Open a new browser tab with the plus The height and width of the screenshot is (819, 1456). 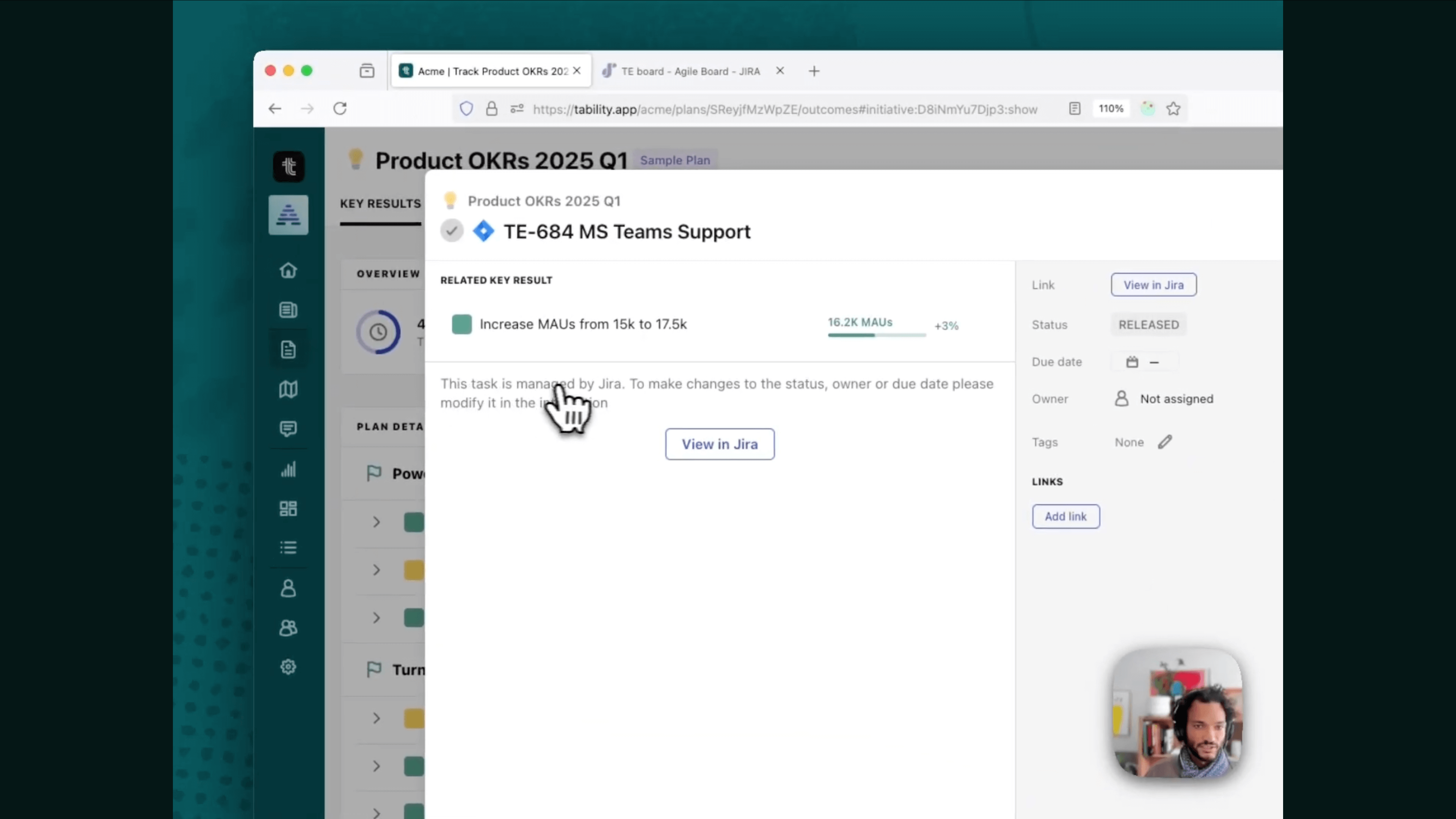click(814, 71)
